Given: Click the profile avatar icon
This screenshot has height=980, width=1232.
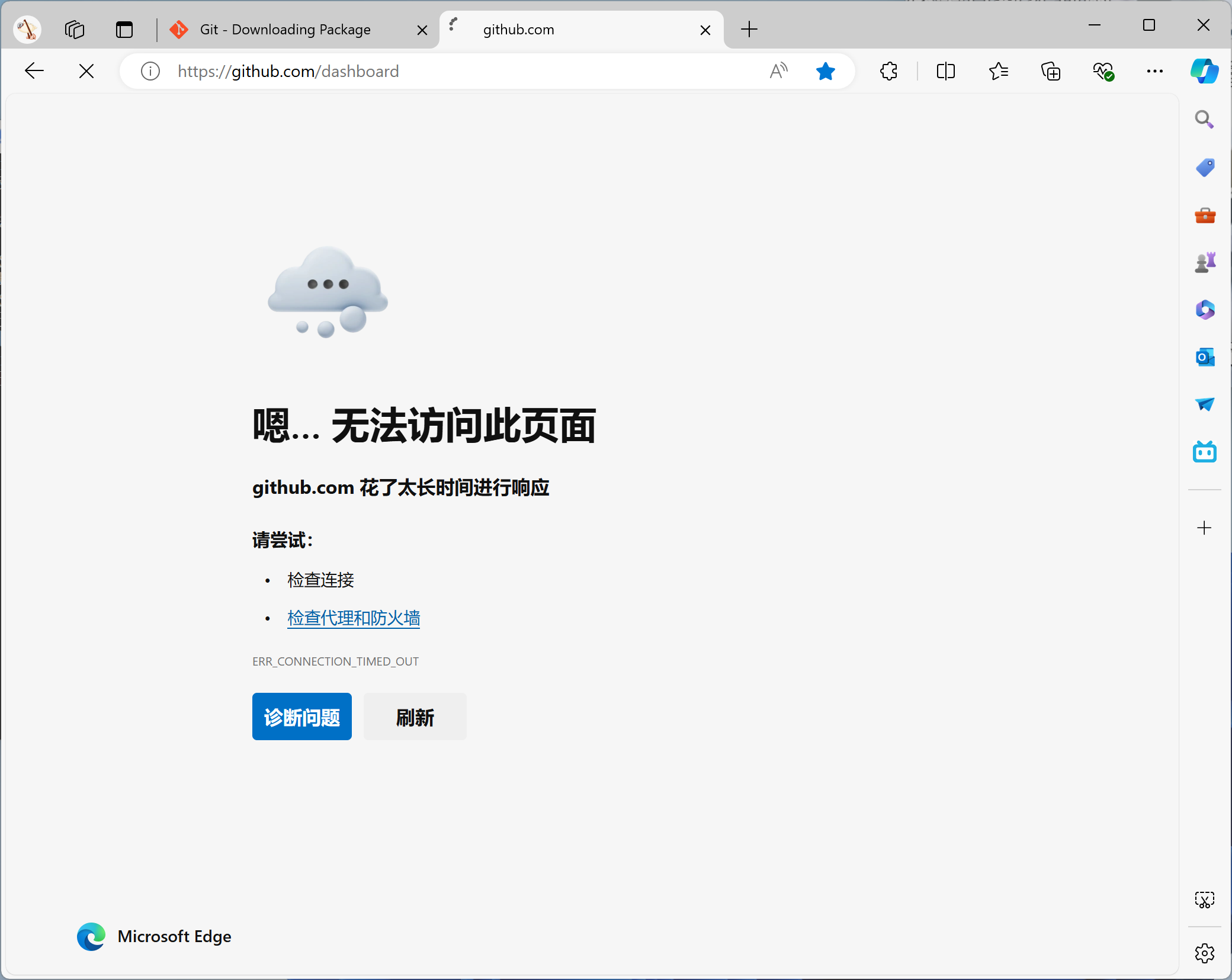Looking at the screenshot, I should [27, 29].
